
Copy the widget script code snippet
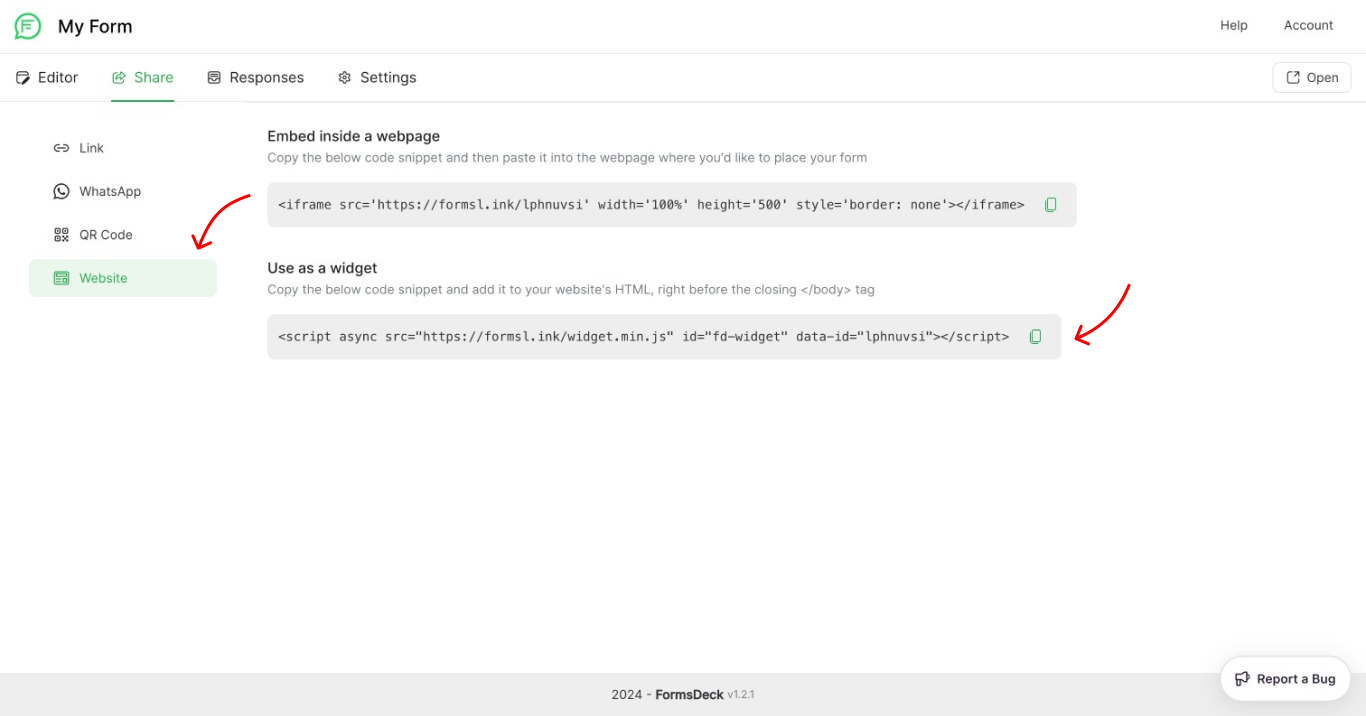tap(1035, 336)
